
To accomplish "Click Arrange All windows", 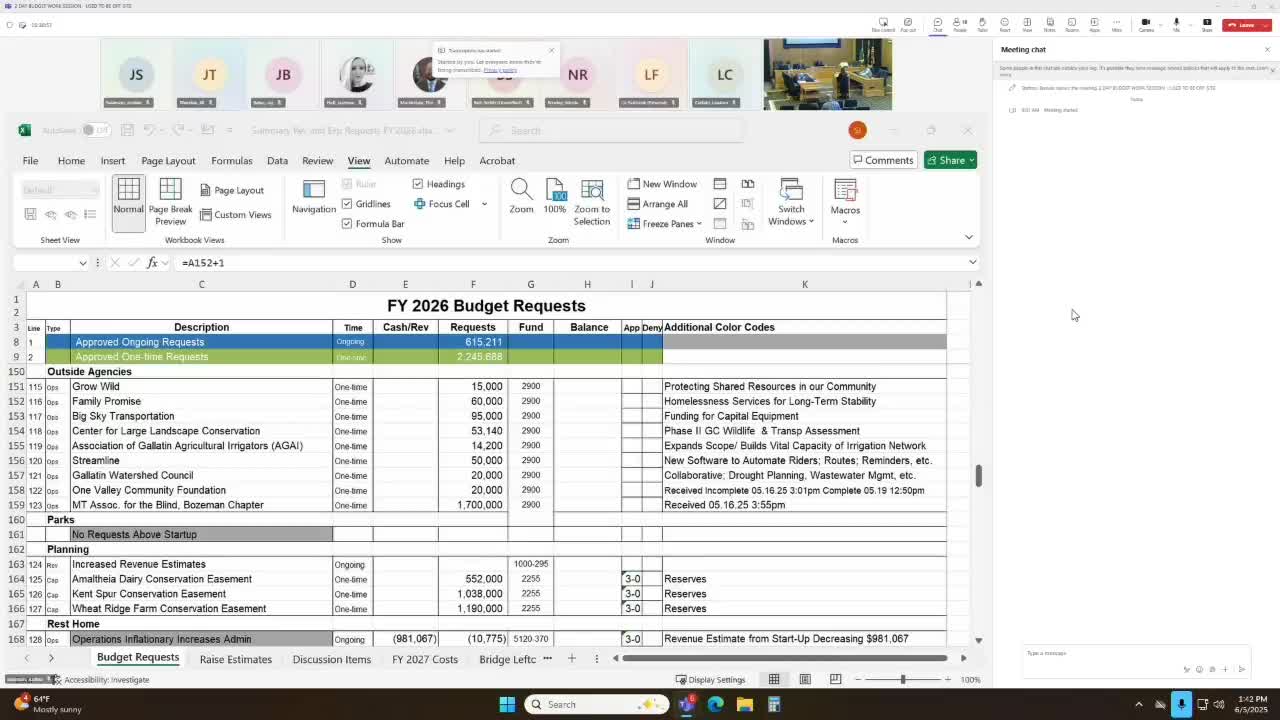I will 657,204.
